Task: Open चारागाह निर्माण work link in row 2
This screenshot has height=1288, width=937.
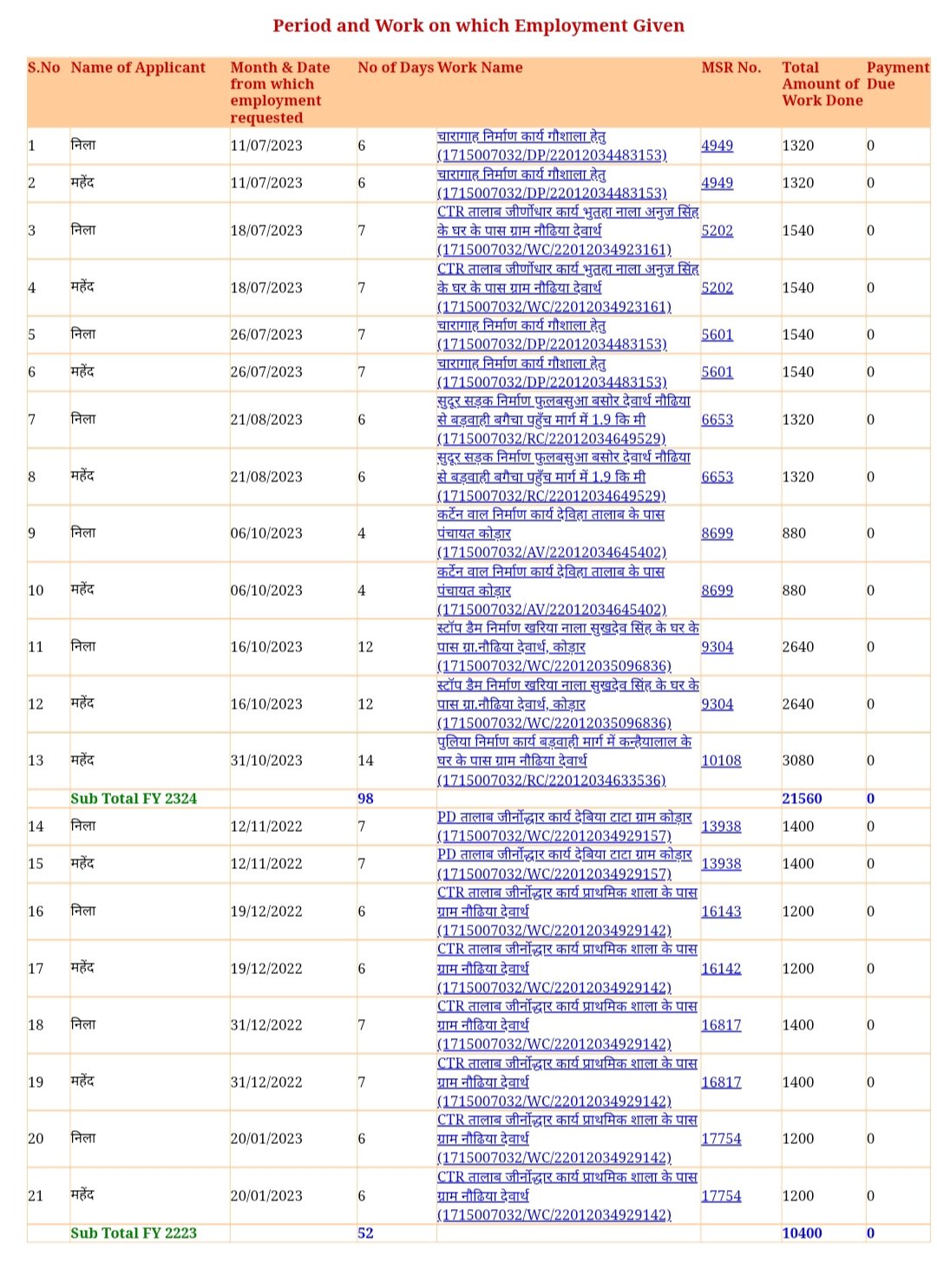Action: point(552,183)
